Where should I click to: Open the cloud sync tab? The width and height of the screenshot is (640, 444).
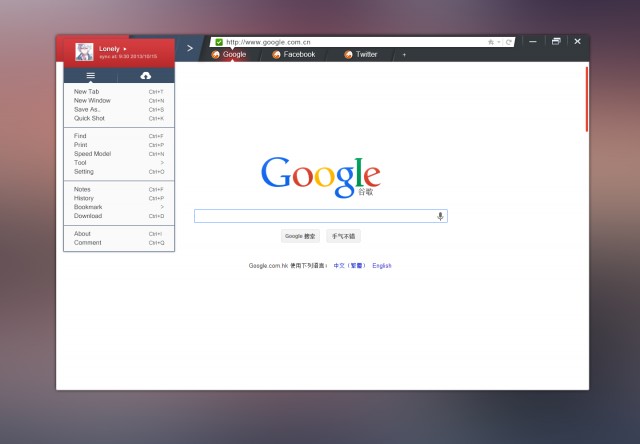click(x=146, y=75)
